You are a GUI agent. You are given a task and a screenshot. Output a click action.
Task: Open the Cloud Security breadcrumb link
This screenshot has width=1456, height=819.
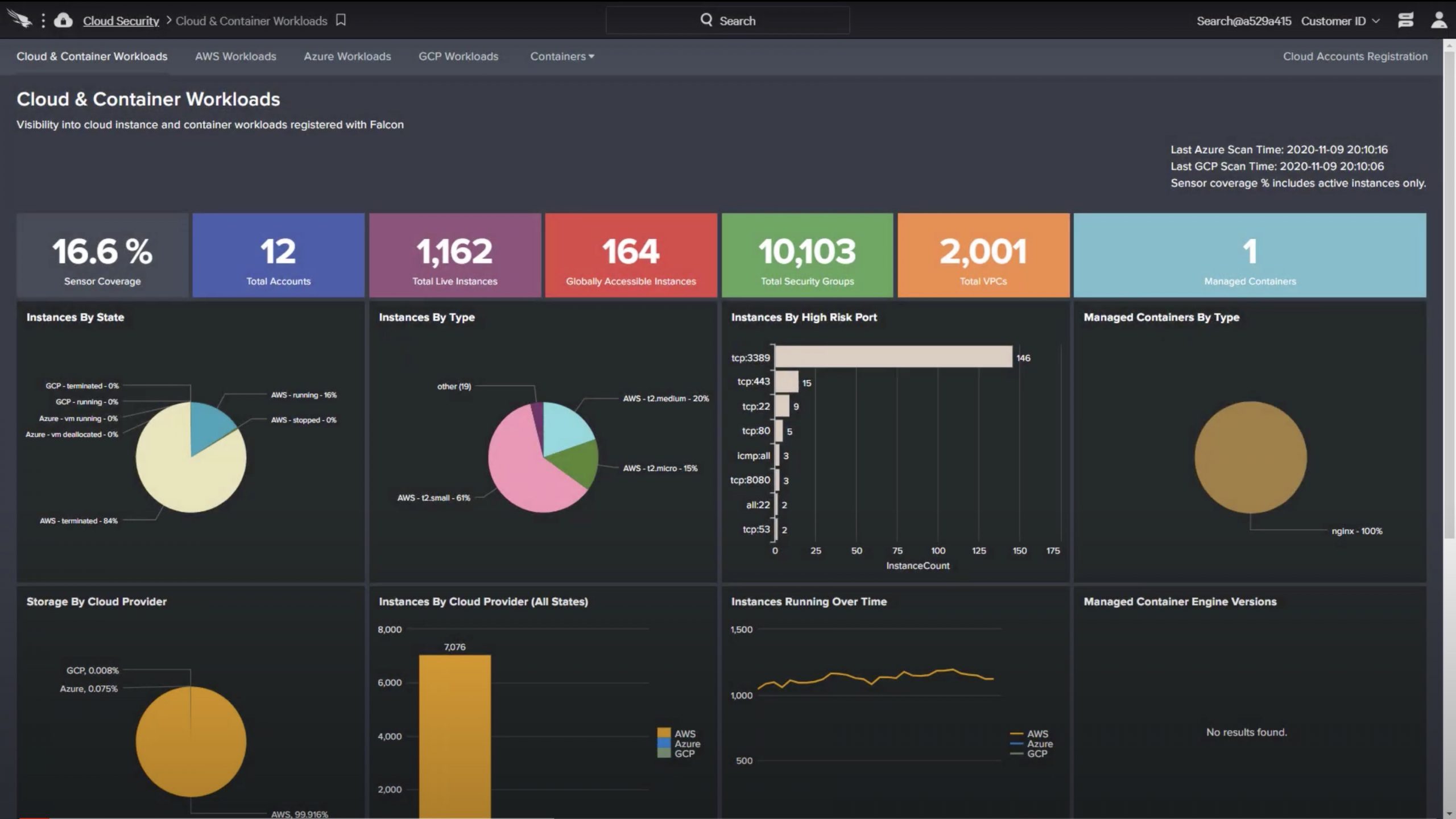121,20
